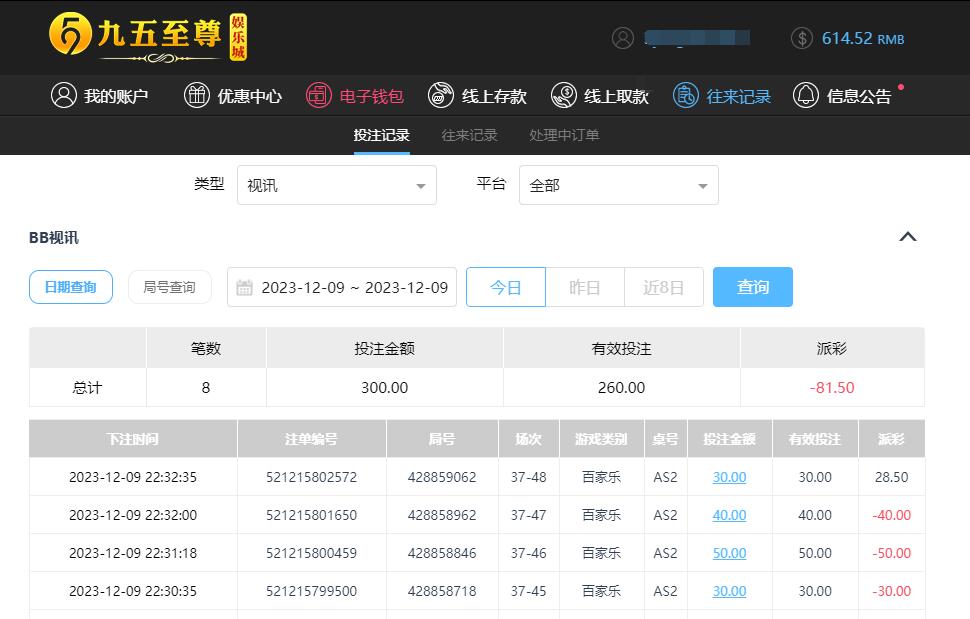Click the 注单编号 column header
This screenshot has width=970, height=619.
[311, 438]
